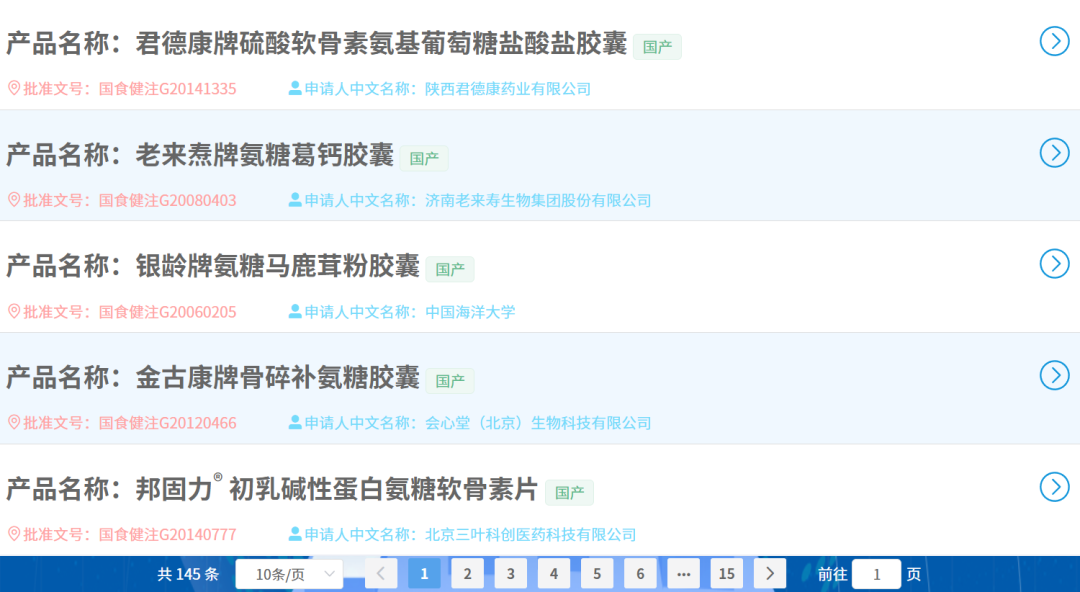Click person icon before 陕西君德康药业有限公司 applicant
The width and height of the screenshot is (1080, 592).
(295, 88)
